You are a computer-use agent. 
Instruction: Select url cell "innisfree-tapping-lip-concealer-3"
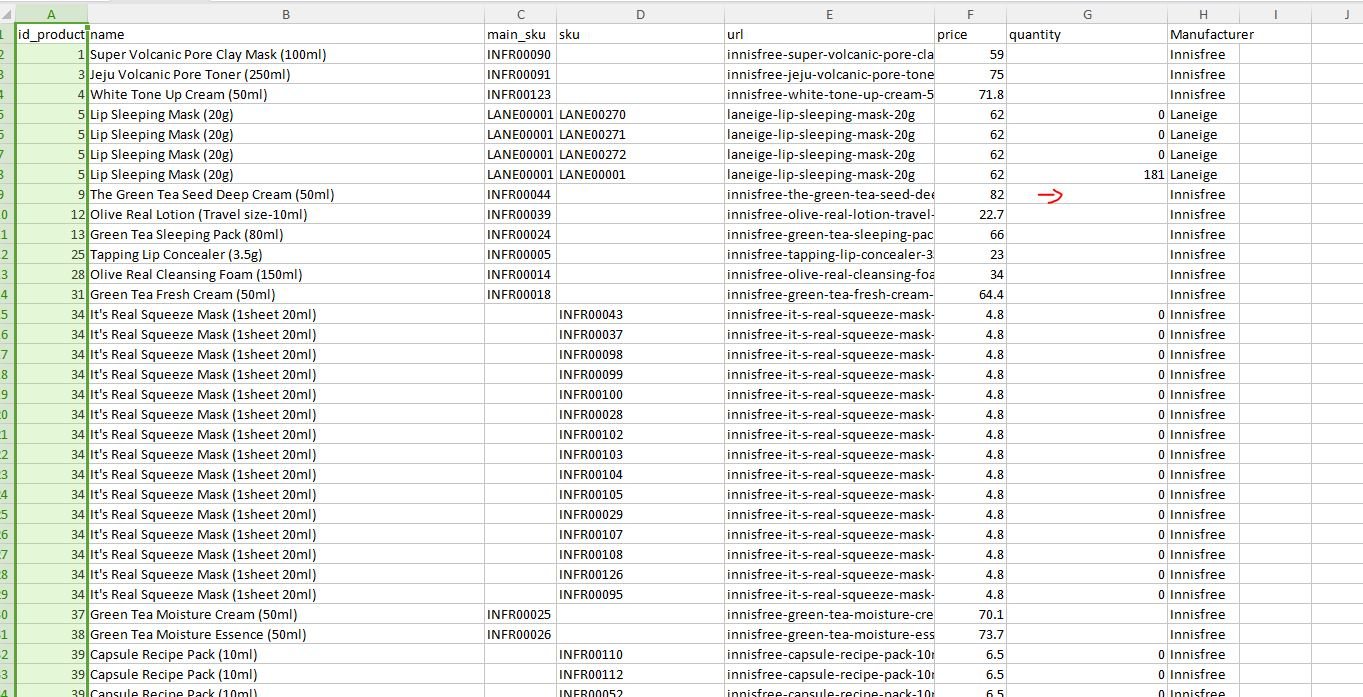coord(830,254)
